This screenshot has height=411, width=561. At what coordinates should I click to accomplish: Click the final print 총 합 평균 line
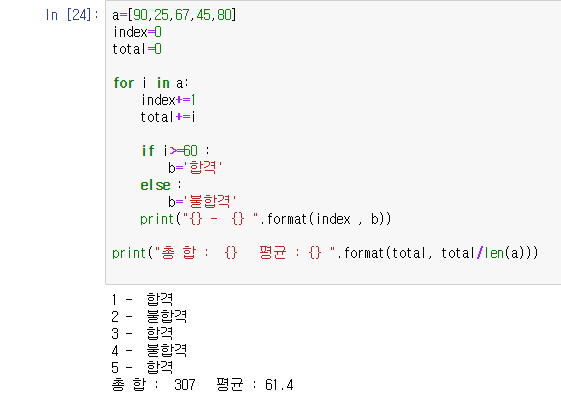325,253
